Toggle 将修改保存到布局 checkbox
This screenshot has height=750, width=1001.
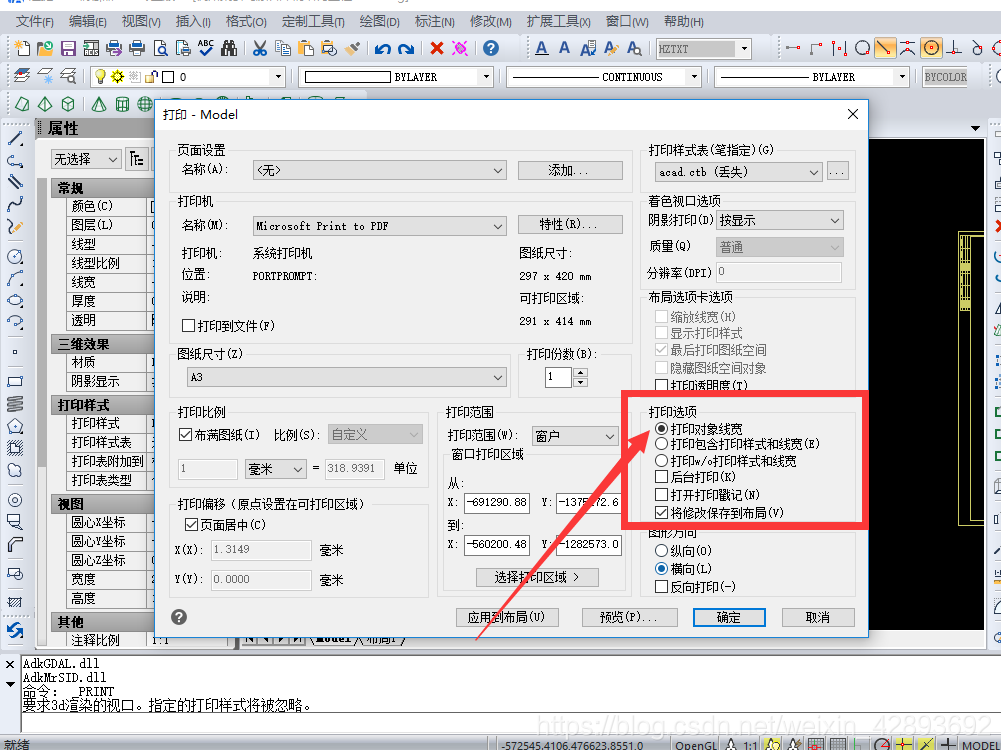(661, 513)
